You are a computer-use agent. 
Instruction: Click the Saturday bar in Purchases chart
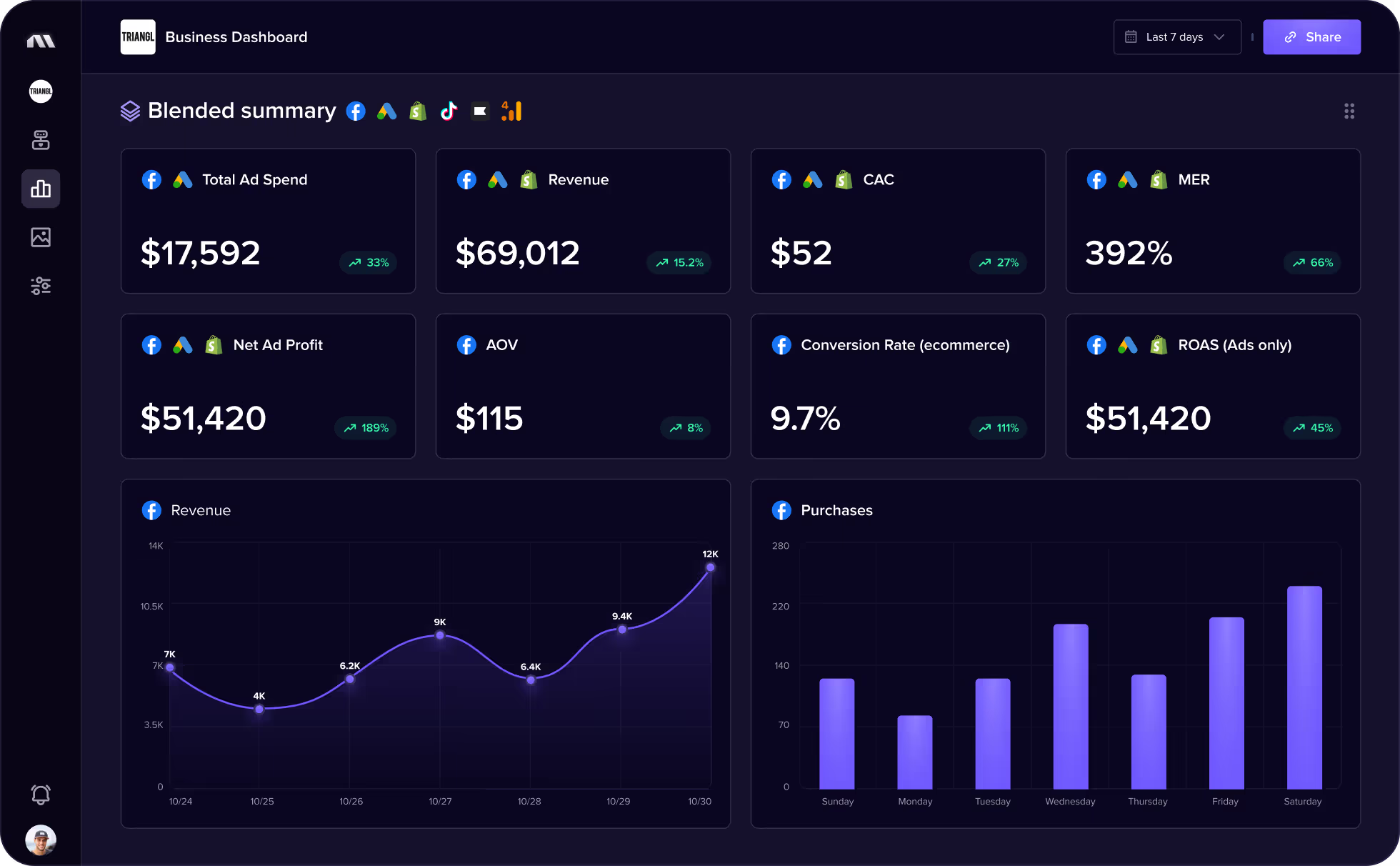click(x=1304, y=687)
